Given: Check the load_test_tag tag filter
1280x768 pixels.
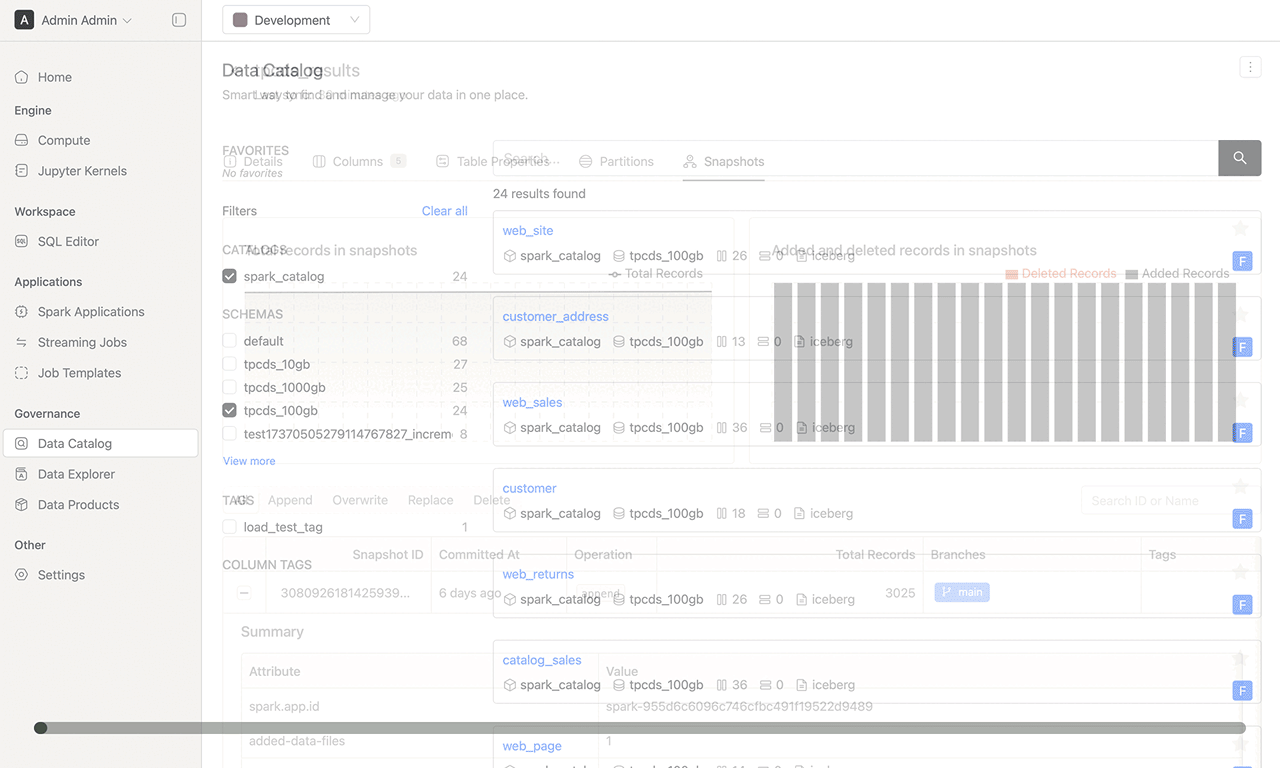Looking at the screenshot, I should tap(230, 527).
